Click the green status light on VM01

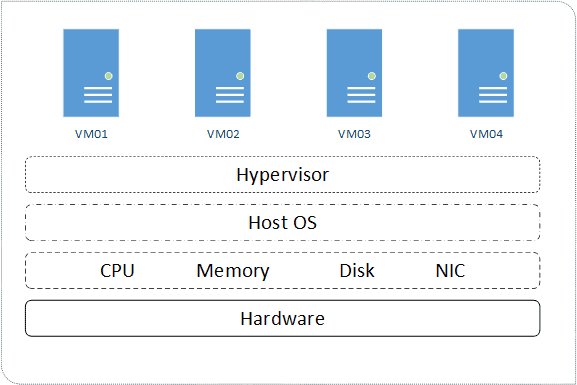(x=109, y=76)
